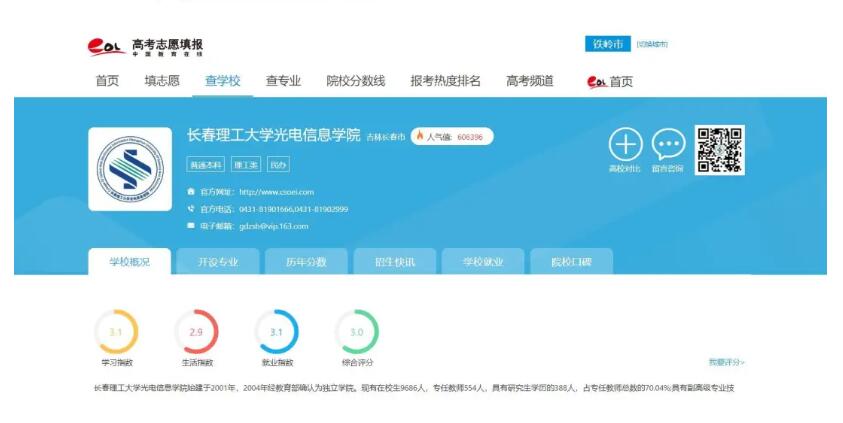843x423 pixels.
Task: Click the phone icon beside 官方电话
Action: (191, 209)
